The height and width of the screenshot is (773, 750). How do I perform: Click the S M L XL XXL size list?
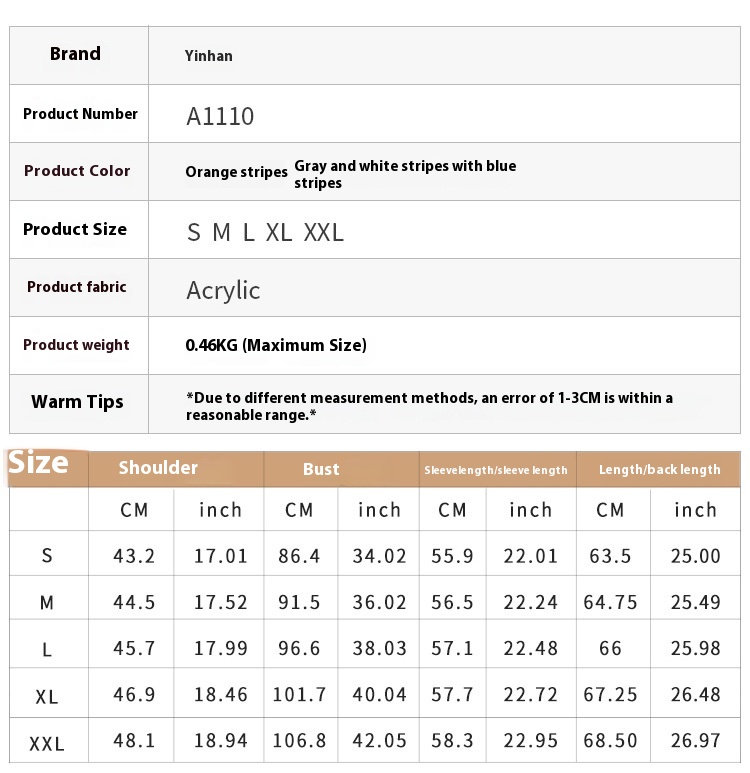point(265,233)
